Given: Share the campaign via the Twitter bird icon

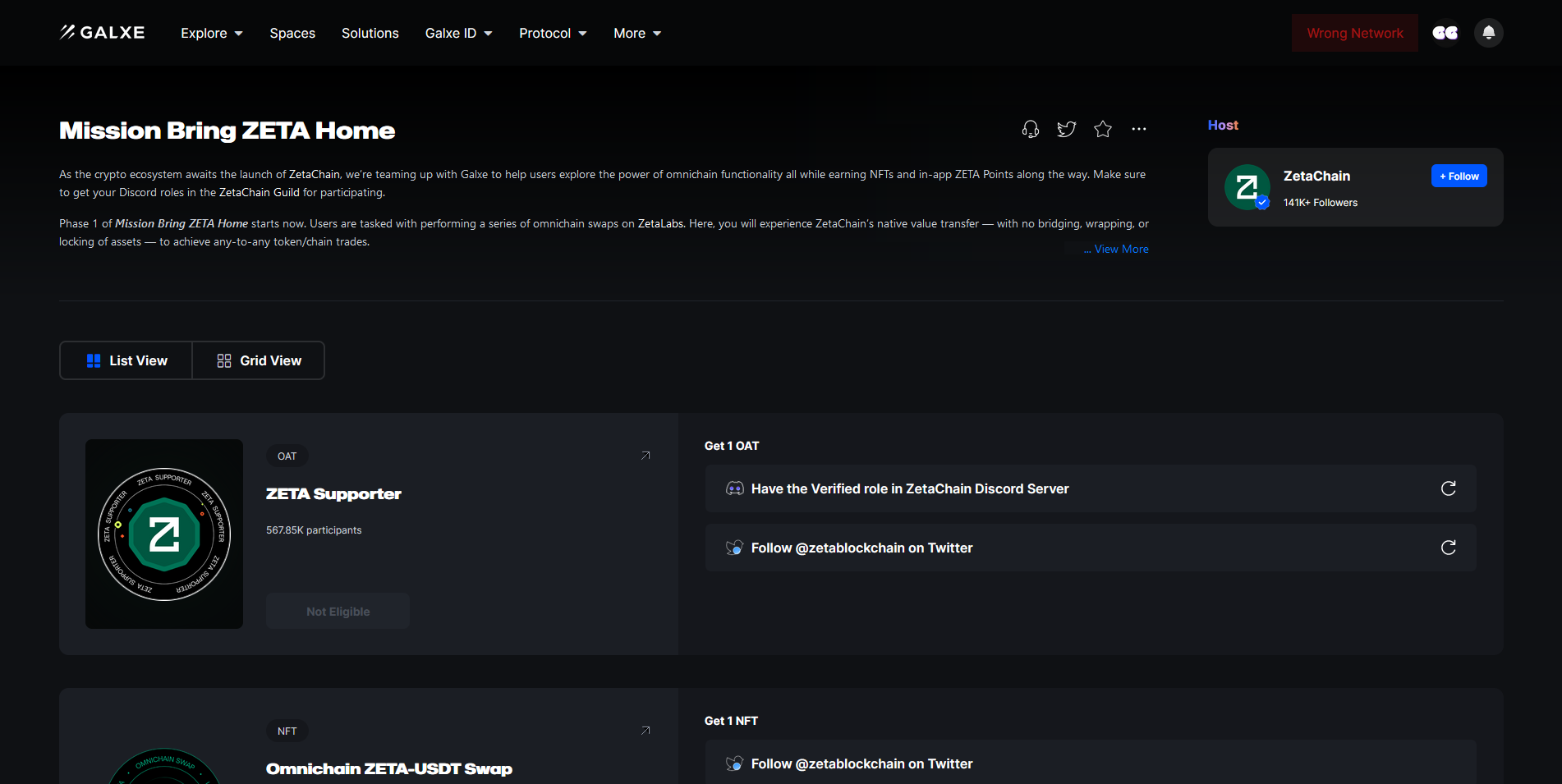Looking at the screenshot, I should point(1066,129).
